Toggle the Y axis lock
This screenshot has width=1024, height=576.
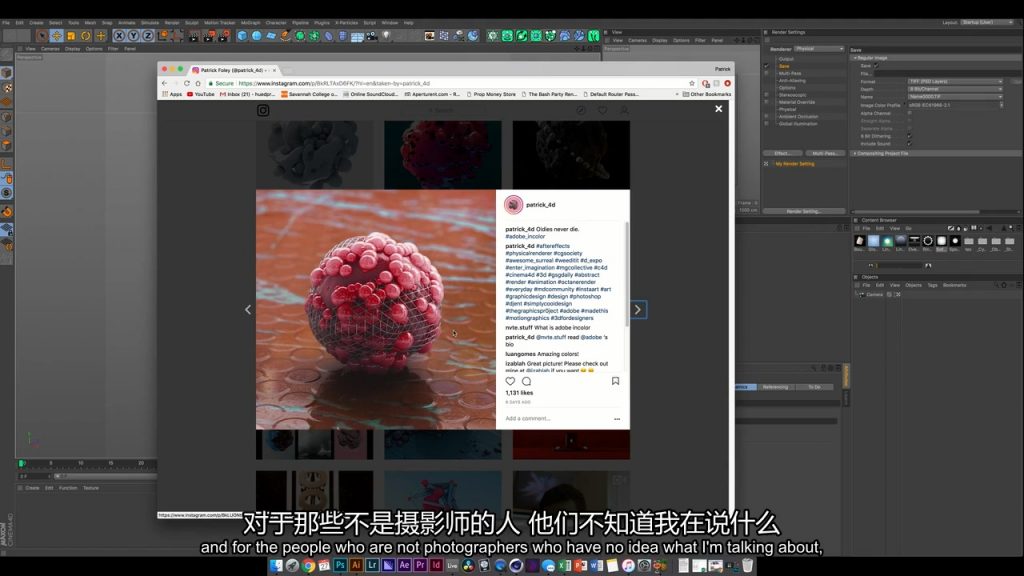point(133,36)
